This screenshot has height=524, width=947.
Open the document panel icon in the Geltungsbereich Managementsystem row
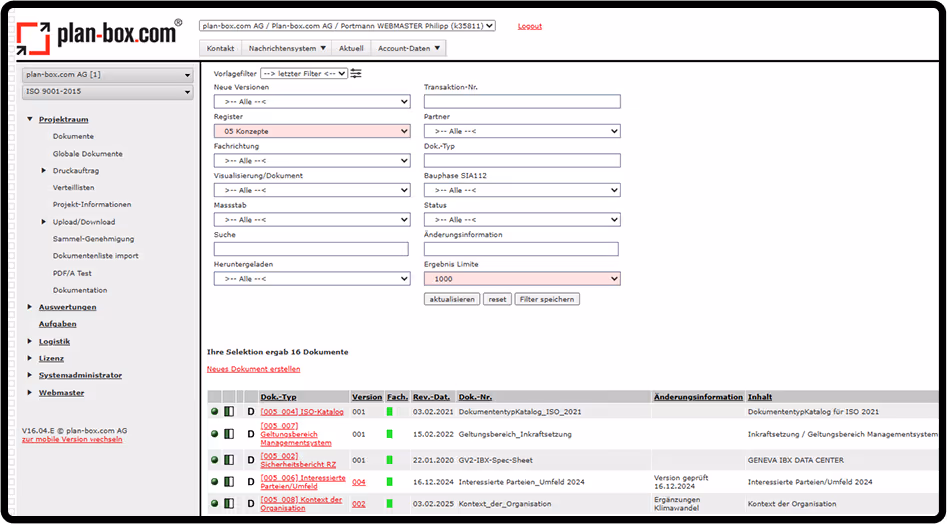(x=228, y=434)
